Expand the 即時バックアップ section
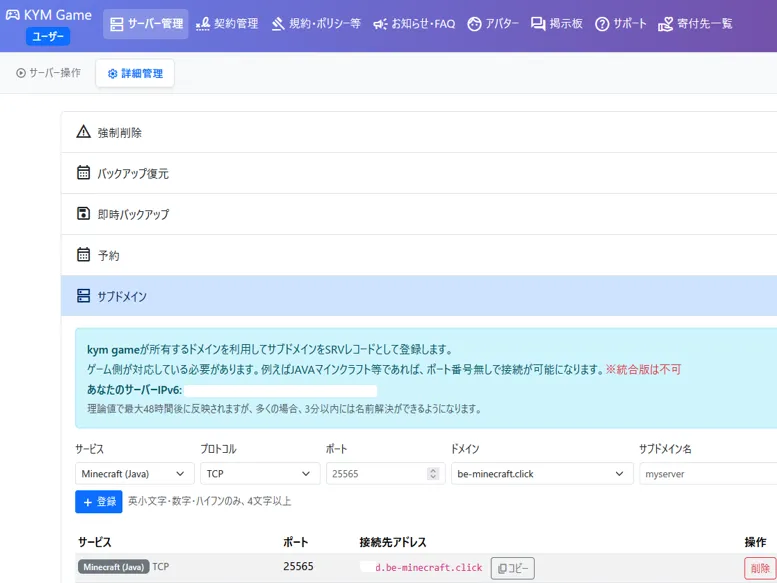Screen dimensions: 777x583 point(132,214)
